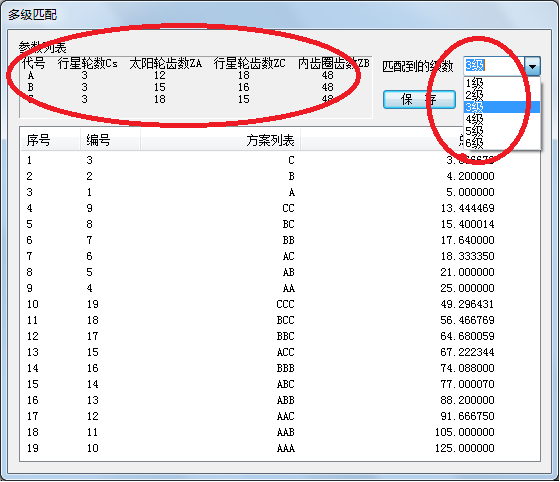This screenshot has height=482, width=560.
Task: Click the ratio value 4.200000
Action: tap(470, 176)
